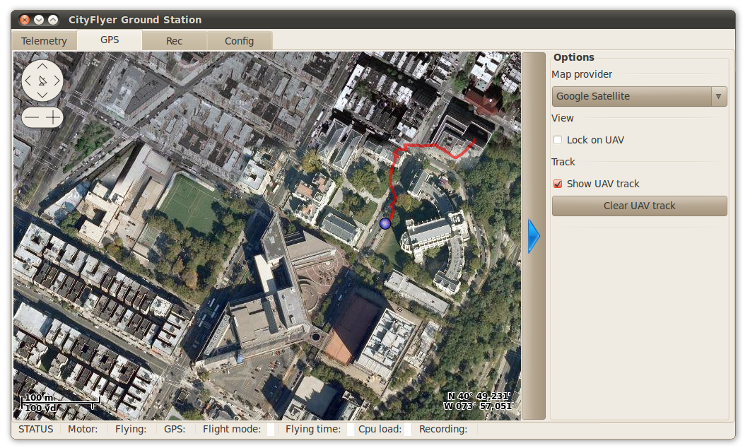Image resolution: width=750 pixels, height=448 pixels.
Task: Switch to the Telemetry tab
Action: 44,41
